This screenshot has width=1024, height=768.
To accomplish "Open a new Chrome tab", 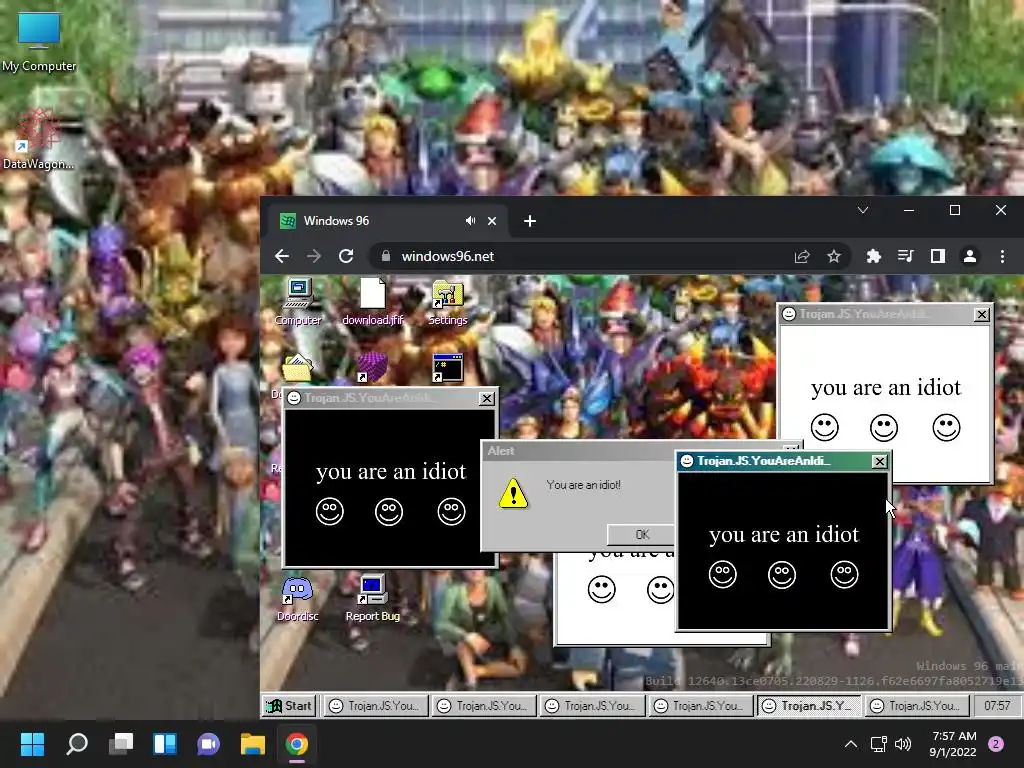I will click(530, 221).
